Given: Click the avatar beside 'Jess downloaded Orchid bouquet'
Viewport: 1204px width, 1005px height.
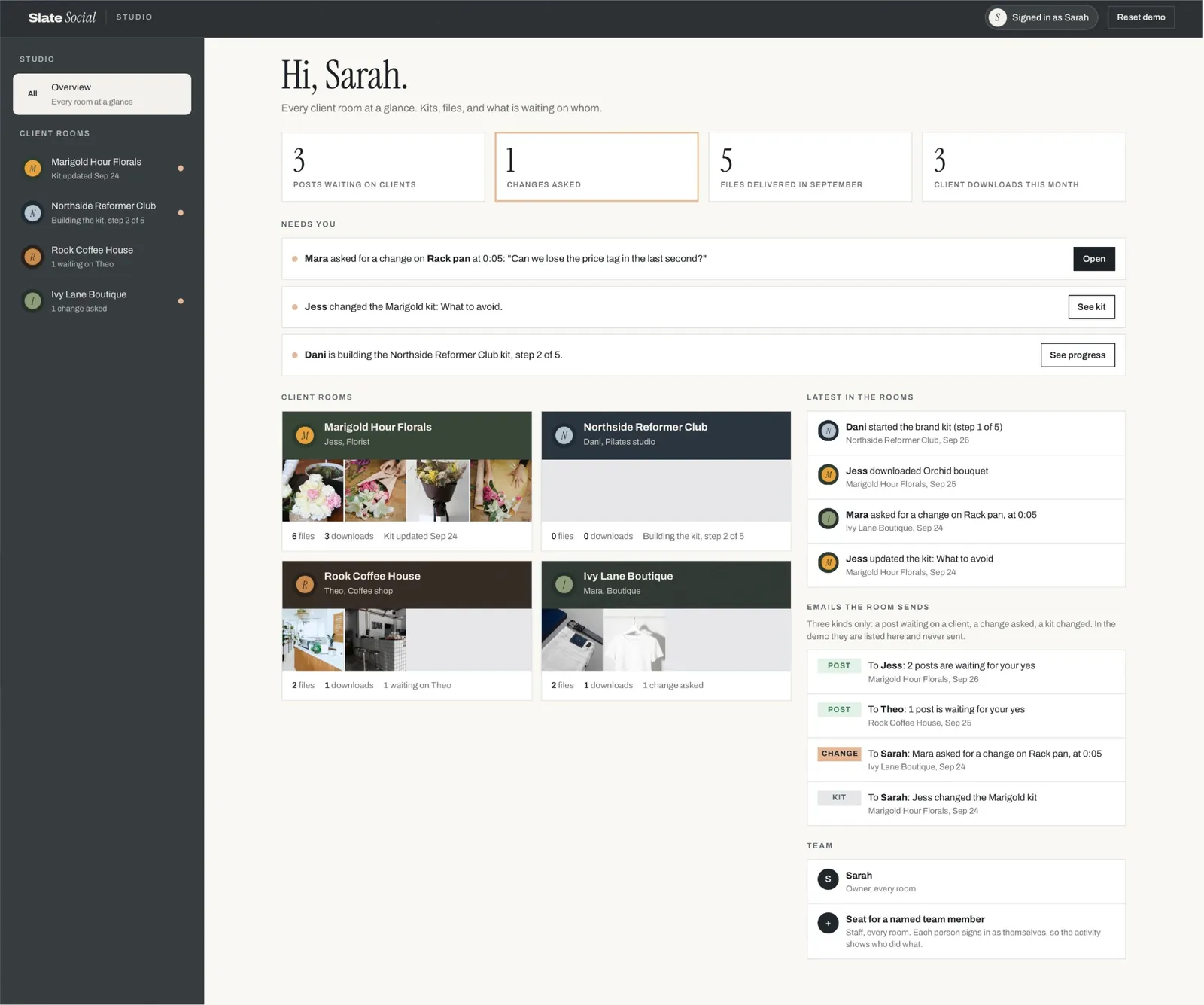Looking at the screenshot, I should [828, 475].
